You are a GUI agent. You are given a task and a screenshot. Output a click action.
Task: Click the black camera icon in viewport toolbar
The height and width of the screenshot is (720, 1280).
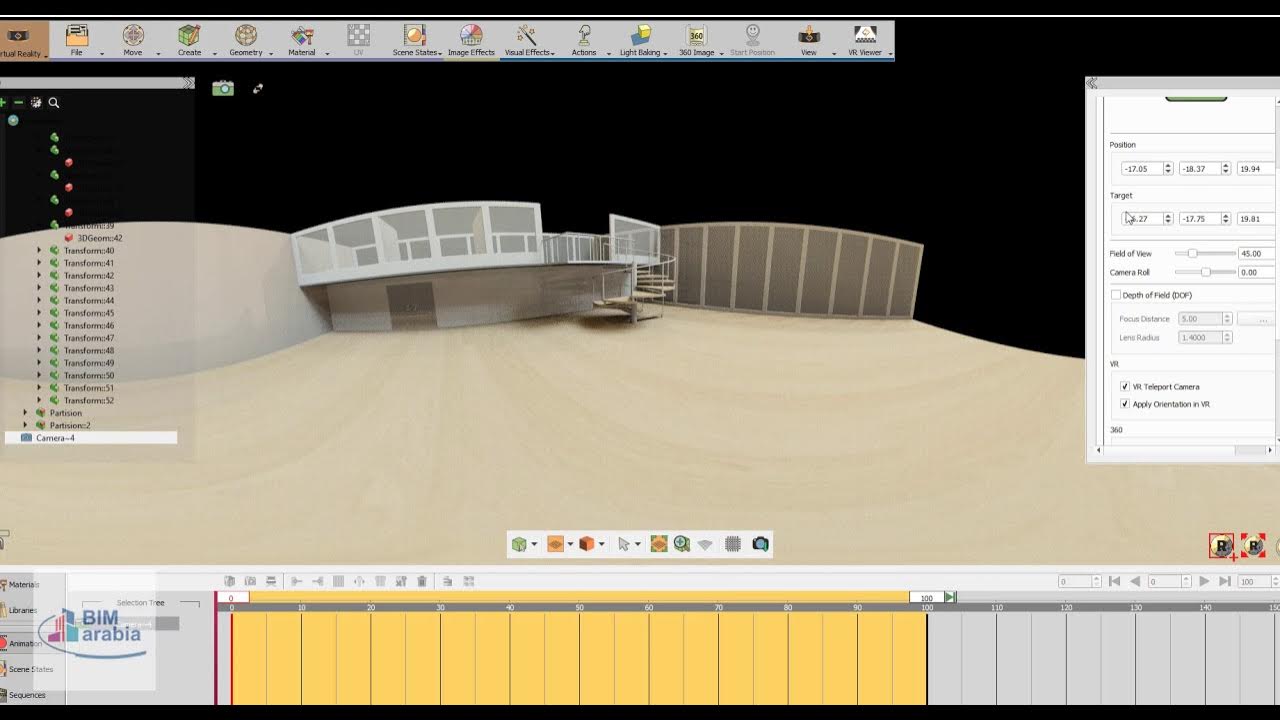(x=760, y=544)
